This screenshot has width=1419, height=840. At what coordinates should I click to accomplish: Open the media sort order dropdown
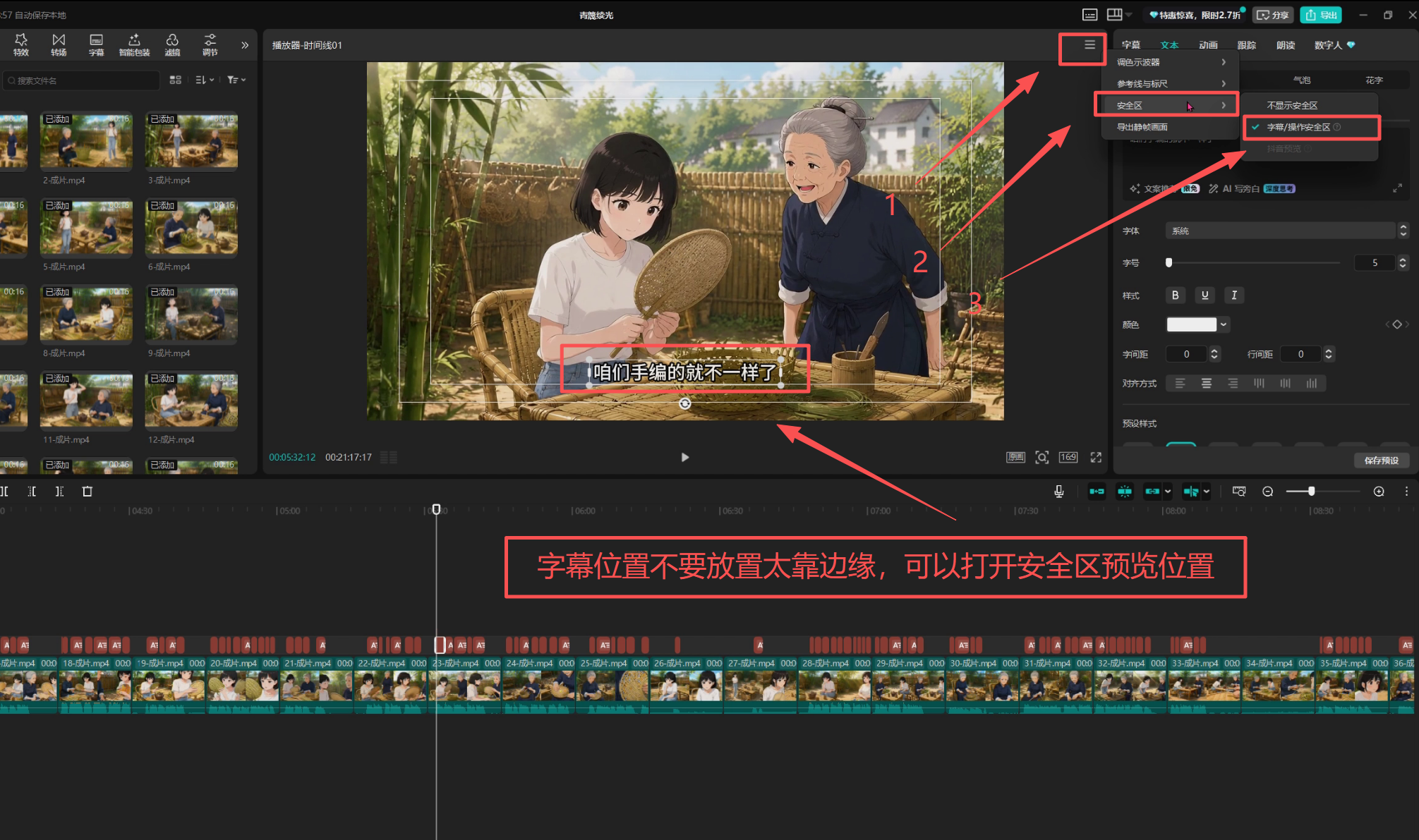[205, 80]
